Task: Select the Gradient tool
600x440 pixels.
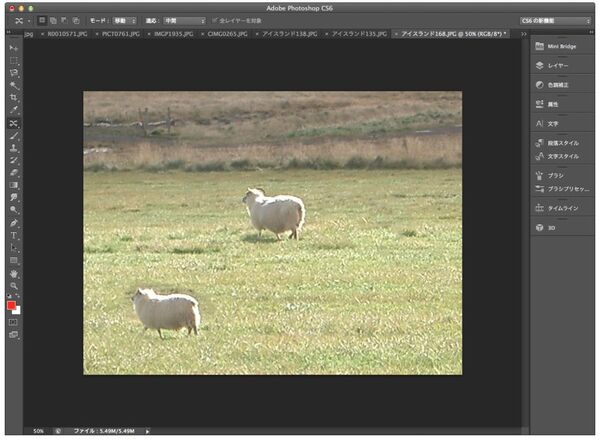Action: coord(13,185)
